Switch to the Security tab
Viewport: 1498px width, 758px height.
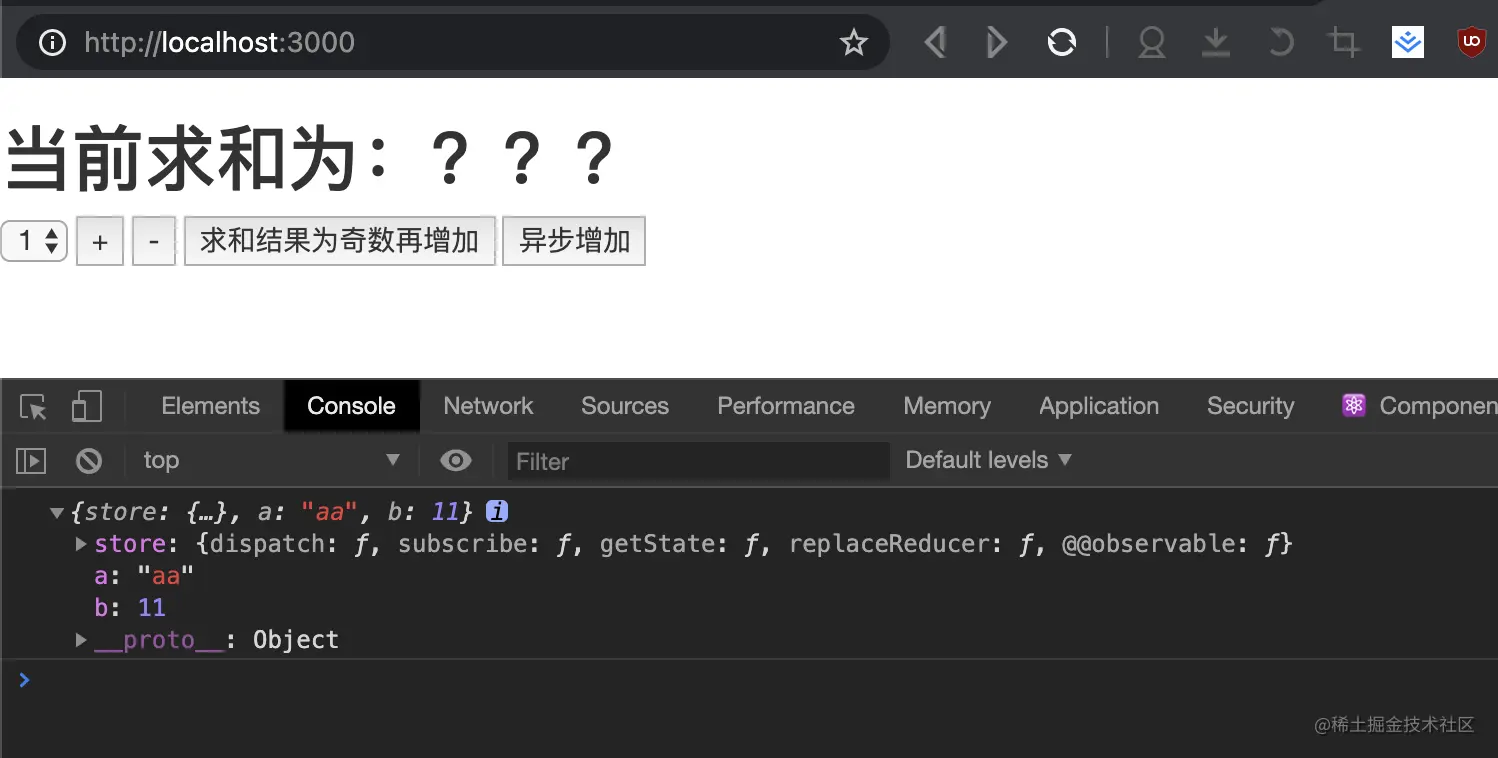[x=1250, y=406]
